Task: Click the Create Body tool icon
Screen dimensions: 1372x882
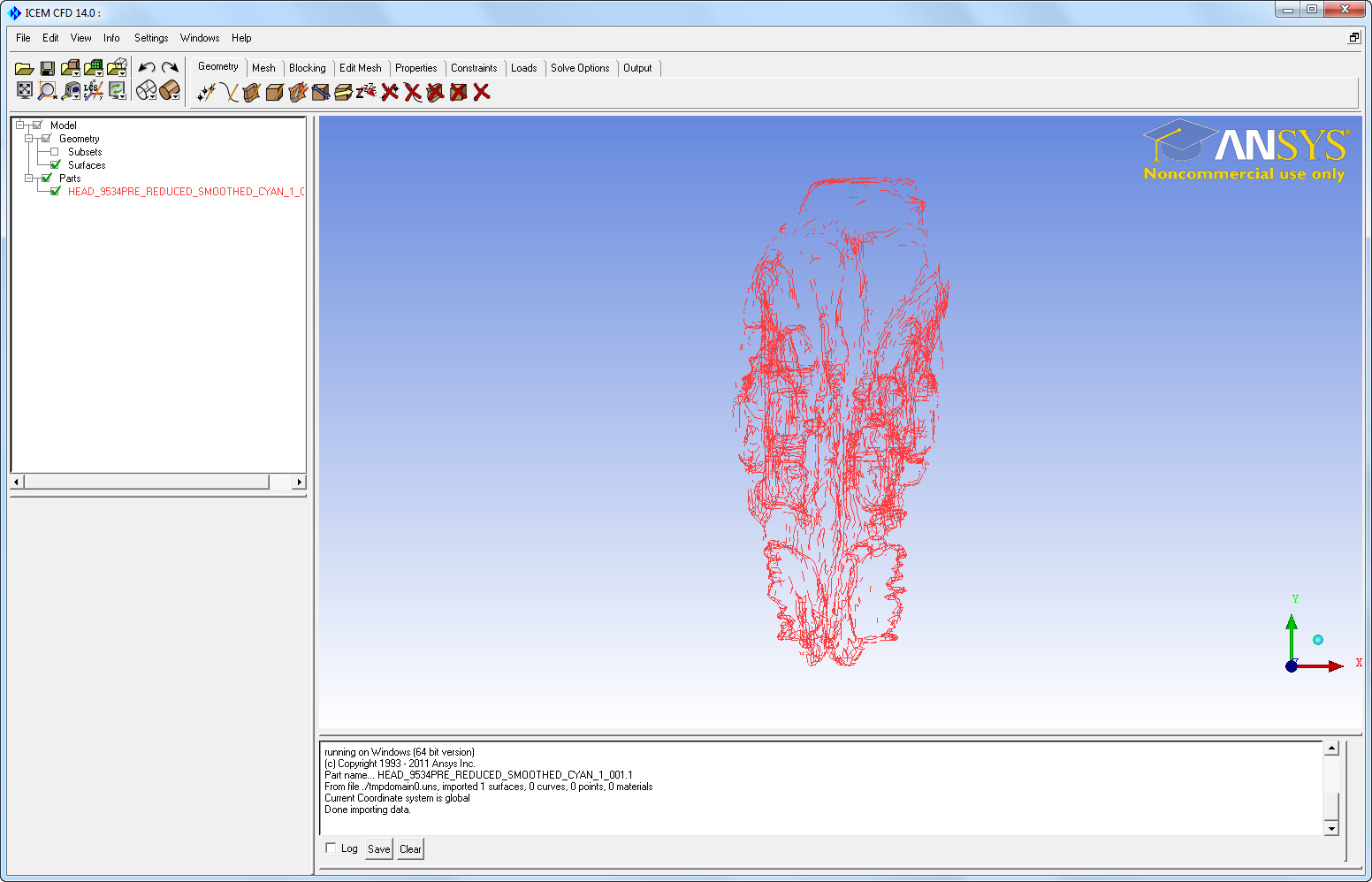Action: point(275,92)
